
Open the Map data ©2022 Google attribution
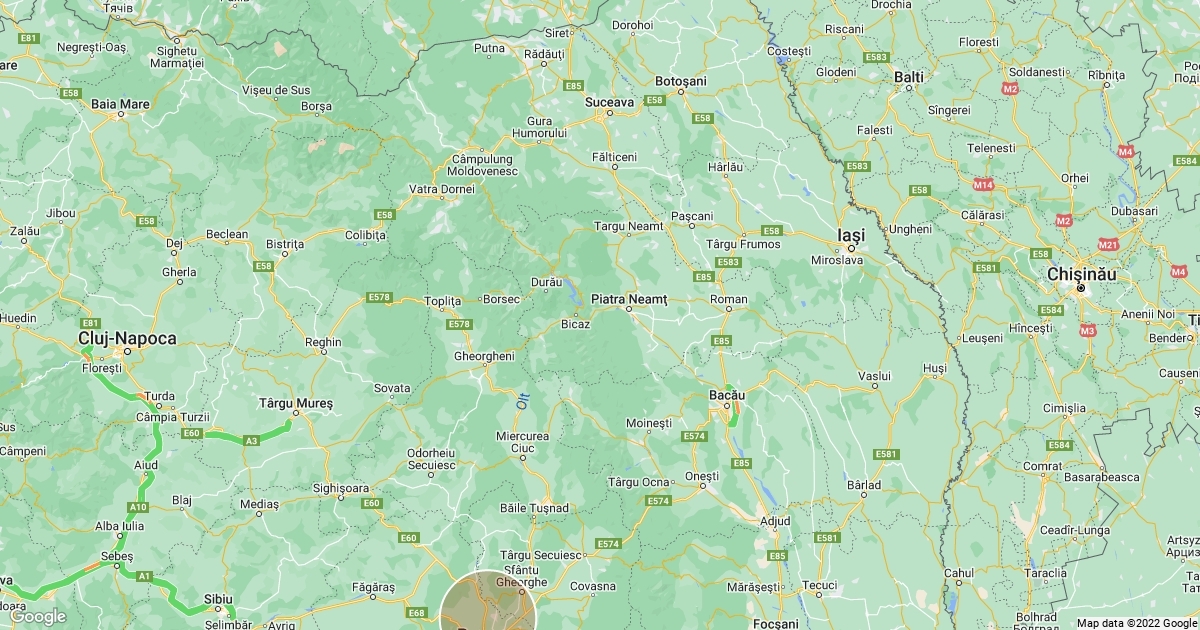pos(1136,622)
